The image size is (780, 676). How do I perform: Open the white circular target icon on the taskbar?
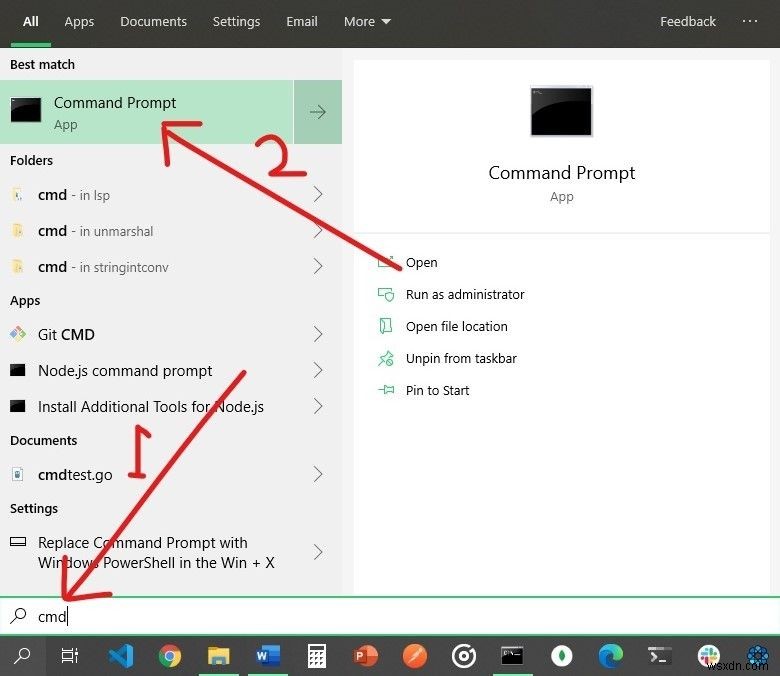click(464, 656)
